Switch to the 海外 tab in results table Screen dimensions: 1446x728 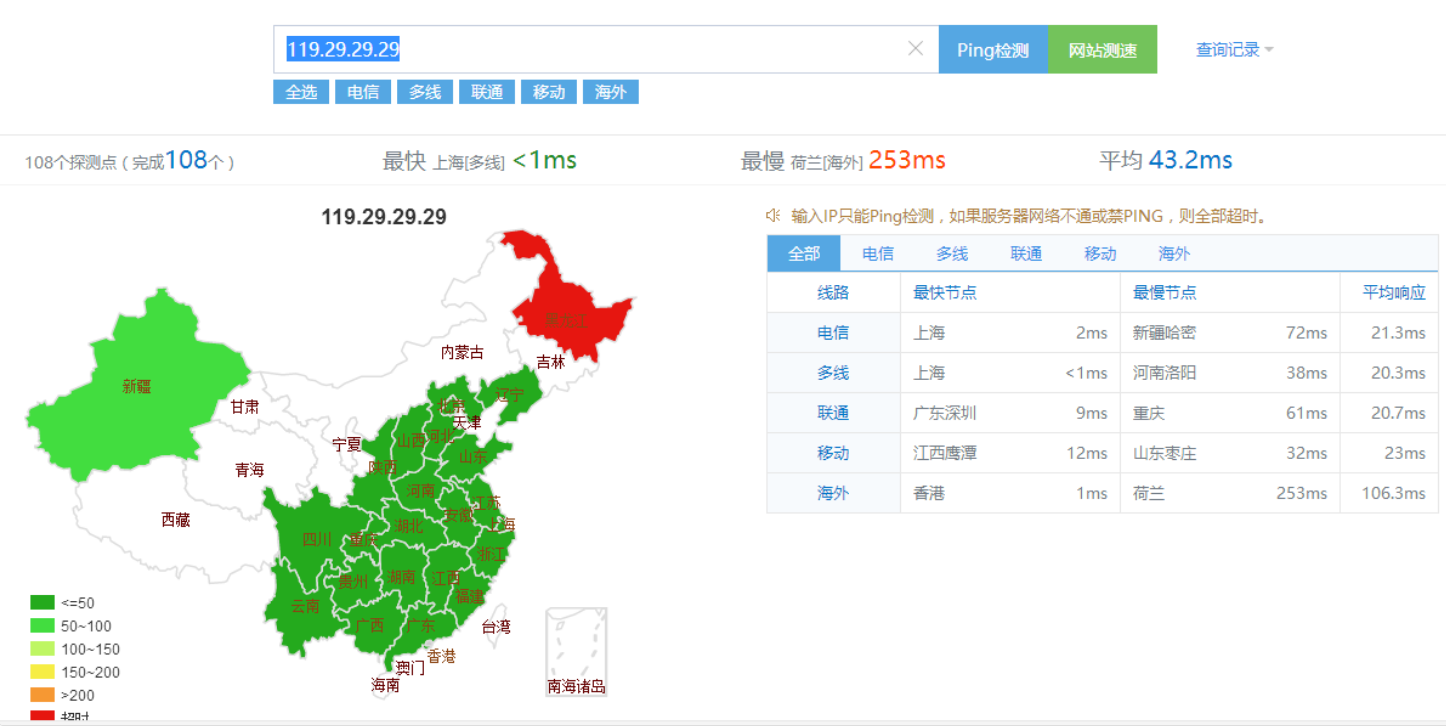pos(1174,254)
